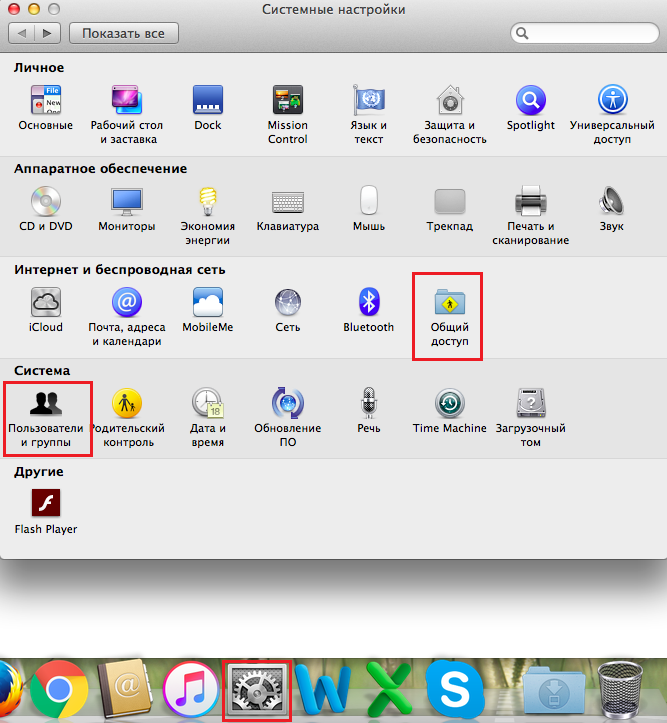Click the search field in toolbar
Image resolution: width=667 pixels, height=723 pixels.
[x=584, y=33]
